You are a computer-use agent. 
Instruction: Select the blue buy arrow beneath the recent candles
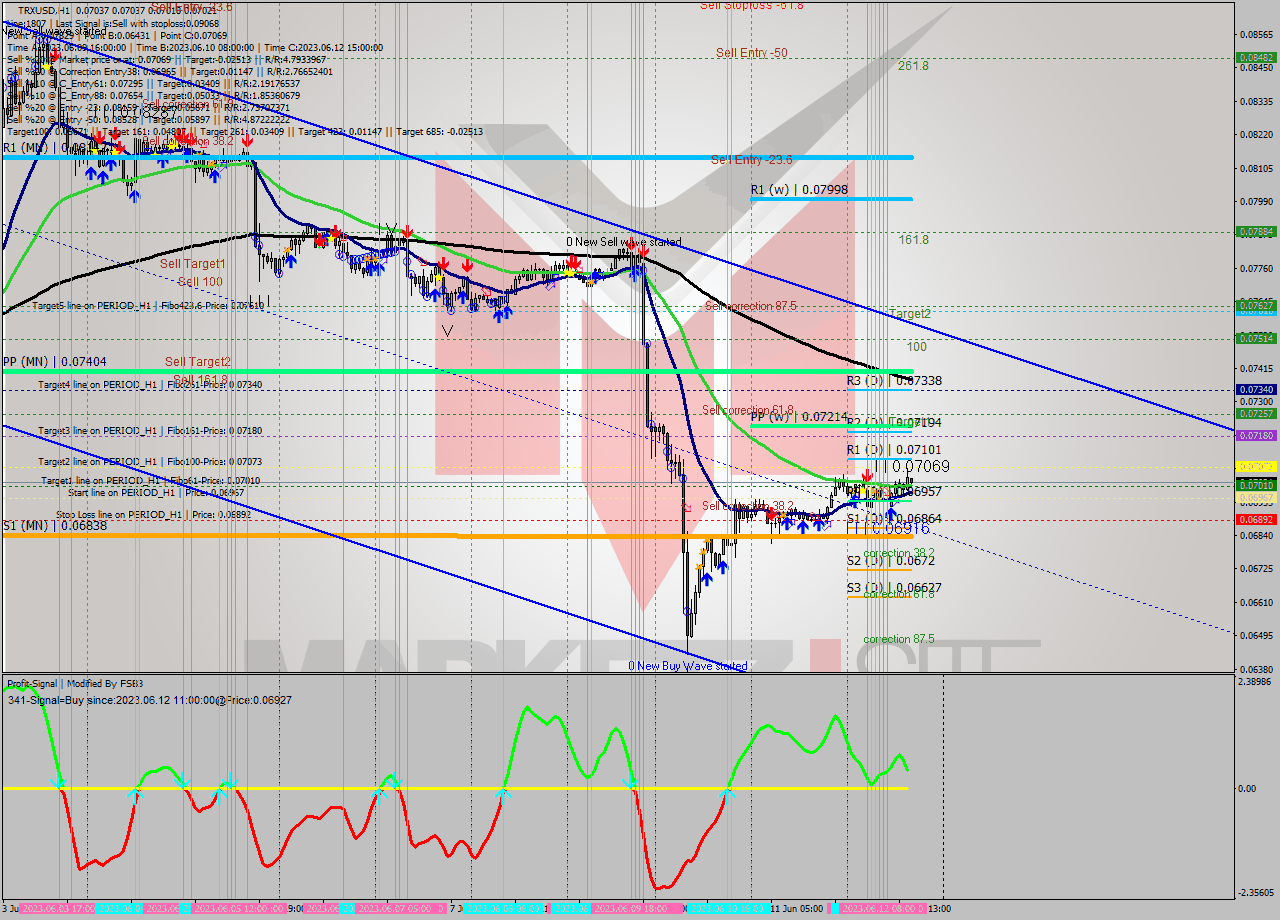[891, 514]
